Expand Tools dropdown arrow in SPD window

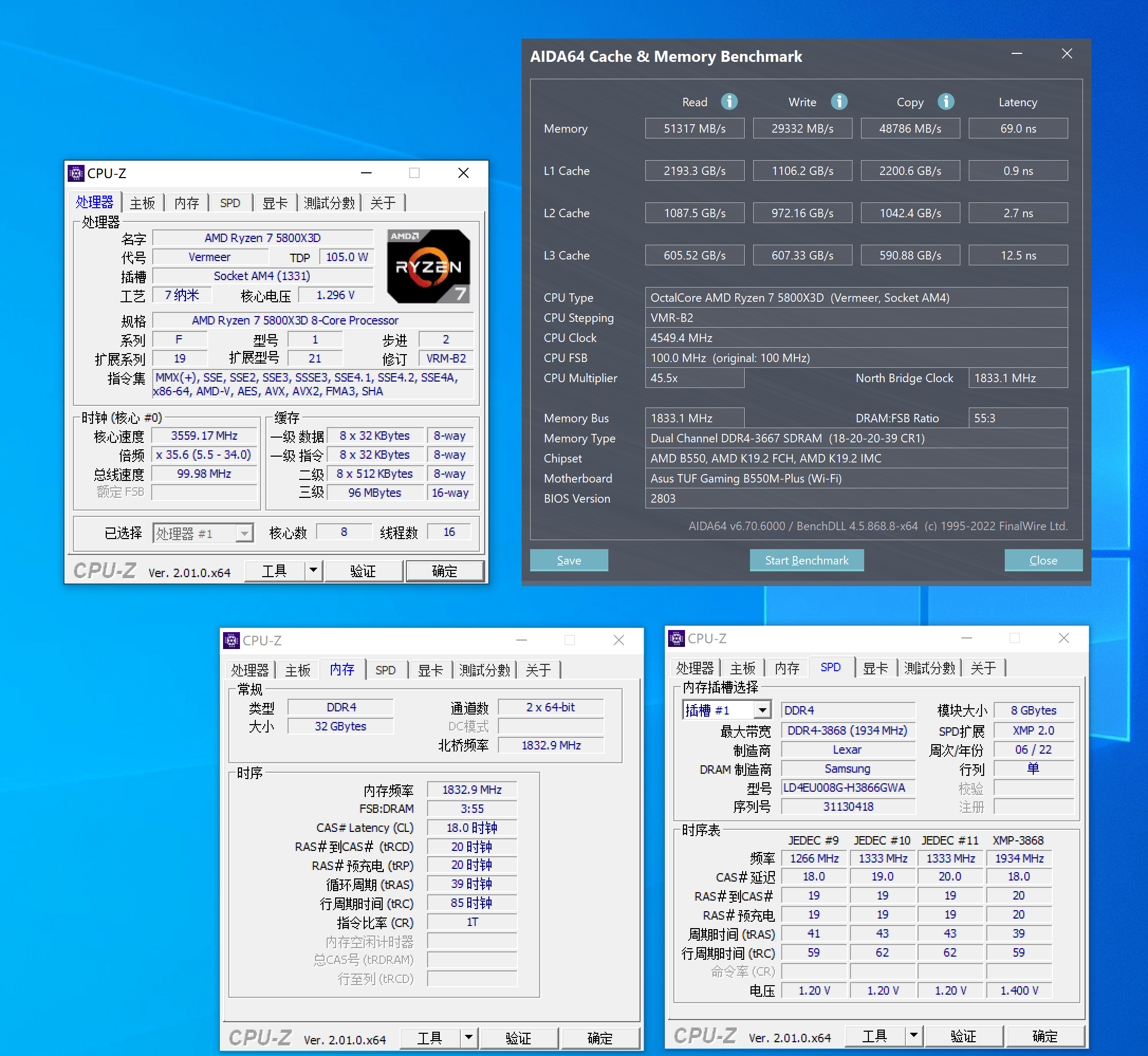914,1035
